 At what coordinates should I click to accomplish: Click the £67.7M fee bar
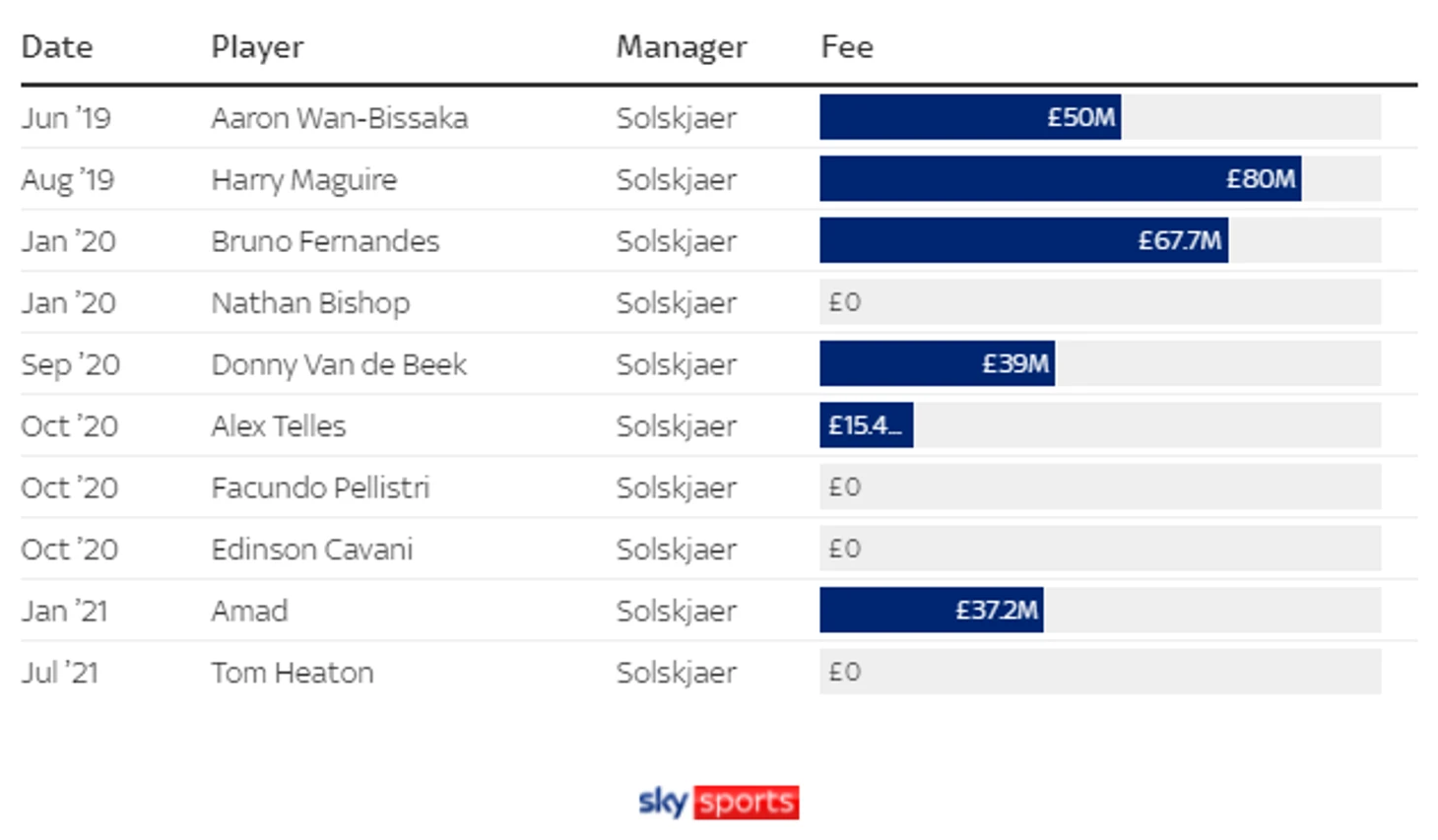pos(1023,240)
